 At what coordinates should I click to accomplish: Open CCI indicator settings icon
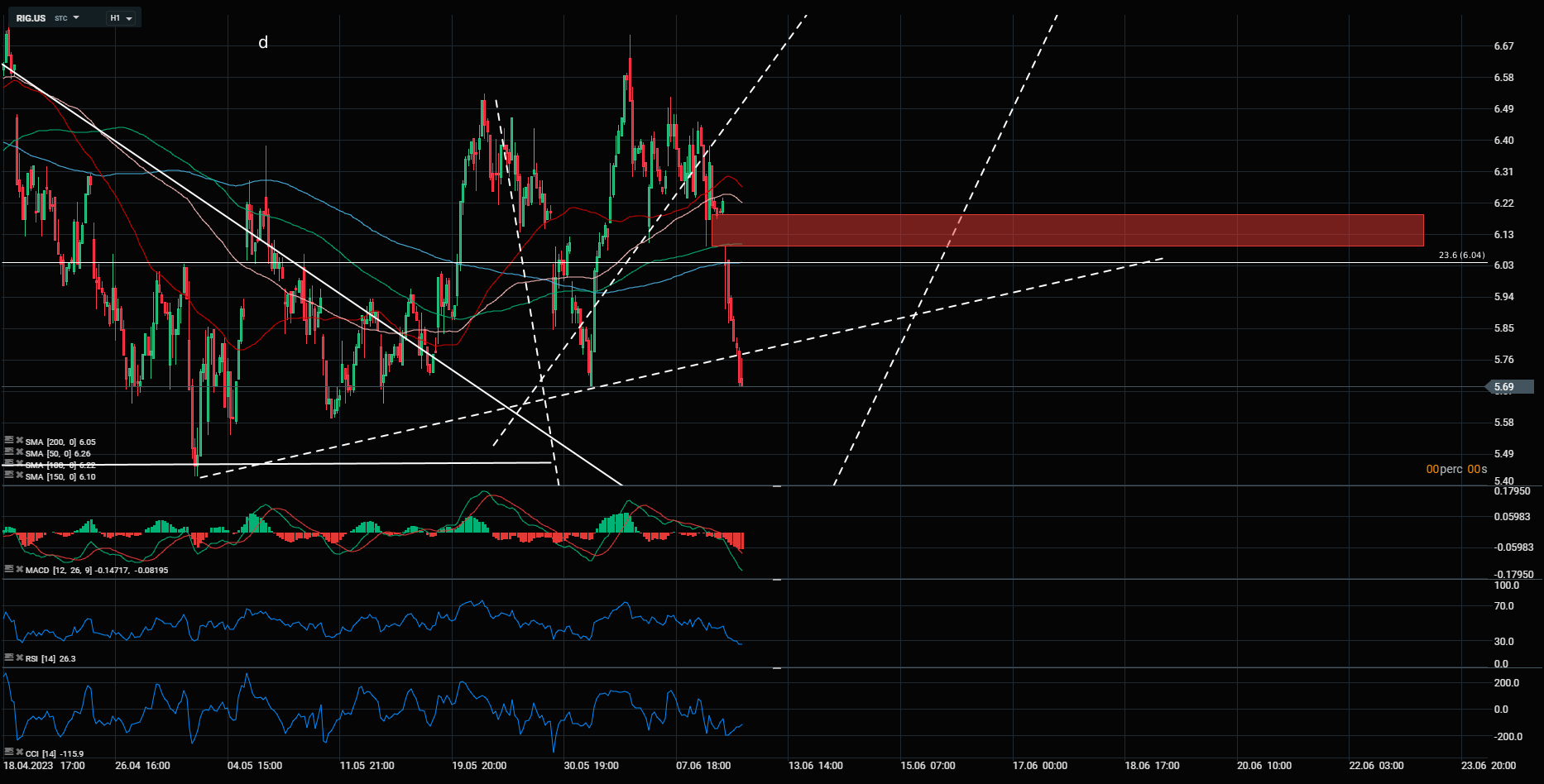pos(9,753)
